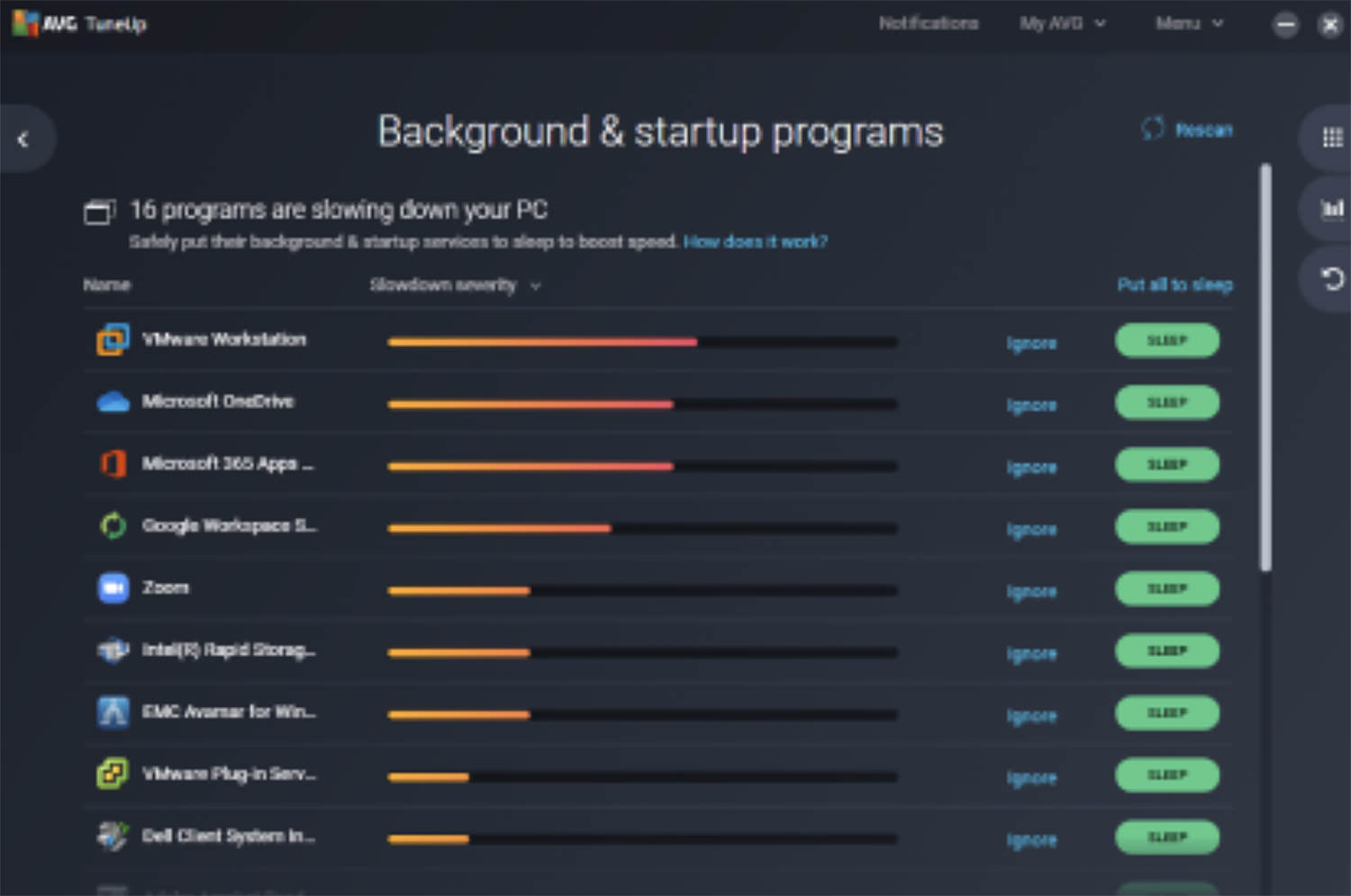Ignore VMware Workstation

point(1031,343)
